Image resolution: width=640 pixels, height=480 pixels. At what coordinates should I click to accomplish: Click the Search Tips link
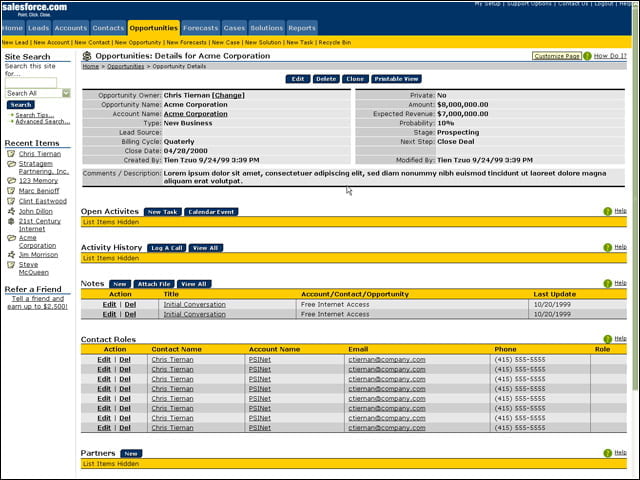tap(35, 115)
